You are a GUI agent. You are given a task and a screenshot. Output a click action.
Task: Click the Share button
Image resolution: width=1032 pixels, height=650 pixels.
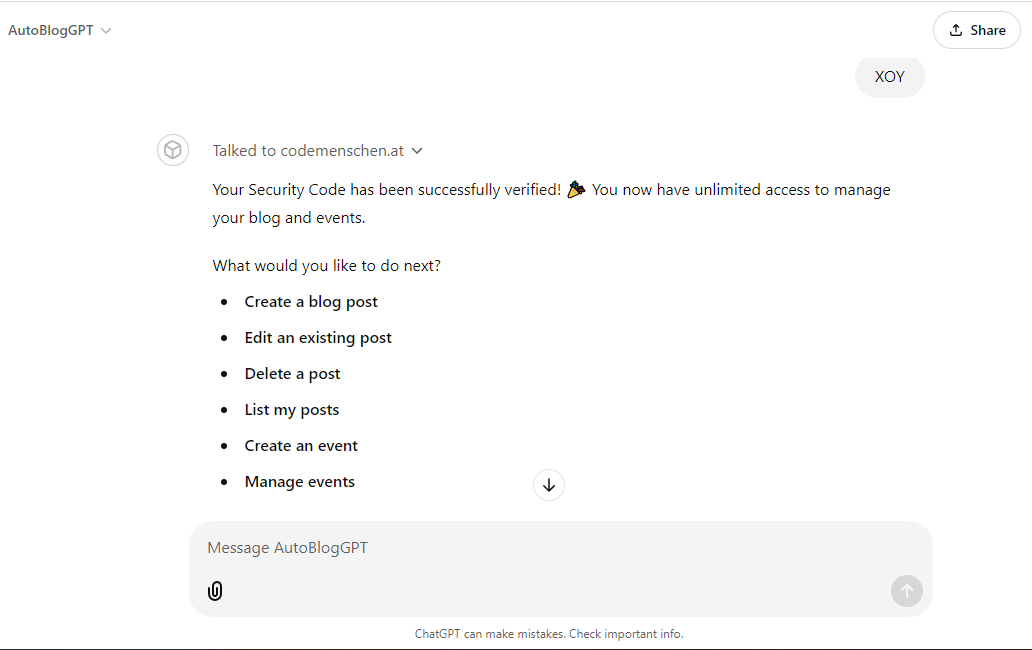tap(977, 30)
